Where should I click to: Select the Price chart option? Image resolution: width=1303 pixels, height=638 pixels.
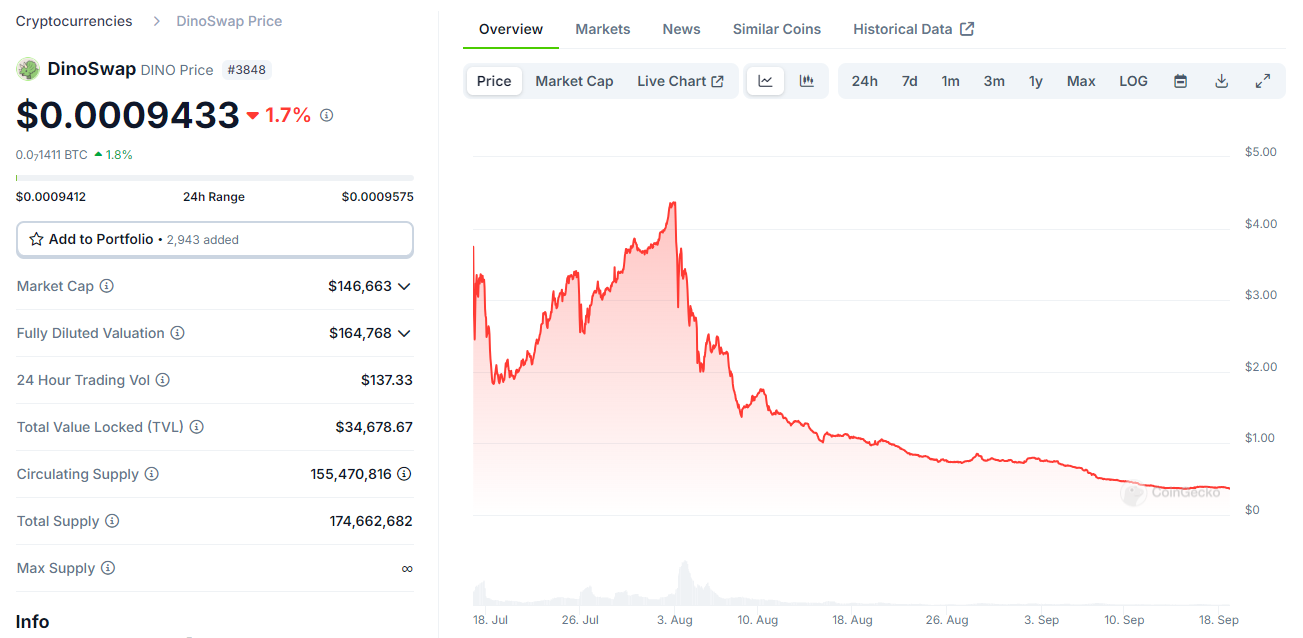point(494,81)
